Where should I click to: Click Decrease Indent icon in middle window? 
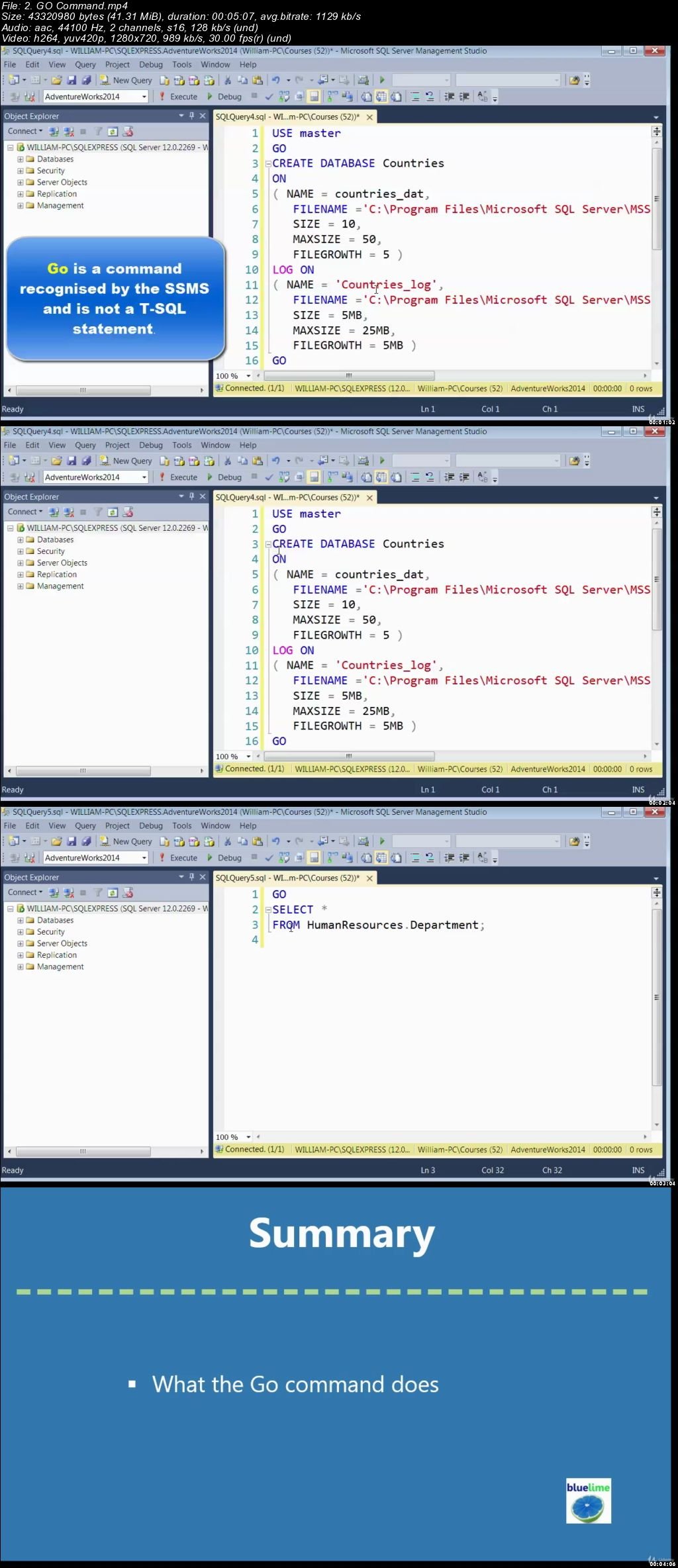tap(449, 477)
